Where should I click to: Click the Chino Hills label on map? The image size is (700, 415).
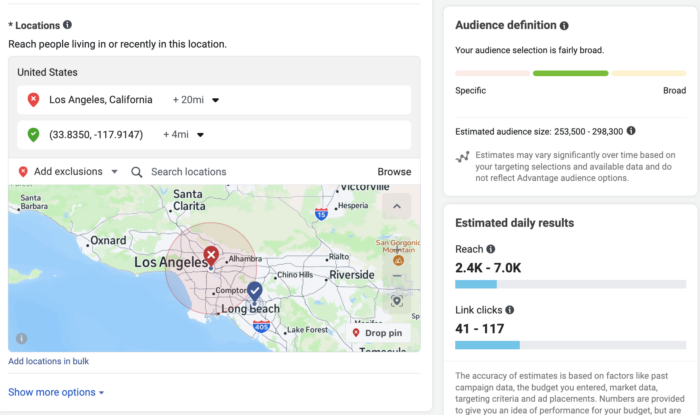pyautogui.click(x=295, y=275)
